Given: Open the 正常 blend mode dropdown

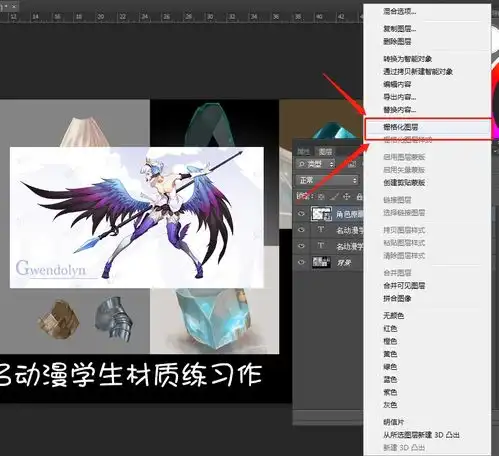Looking at the screenshot, I should pos(327,181).
